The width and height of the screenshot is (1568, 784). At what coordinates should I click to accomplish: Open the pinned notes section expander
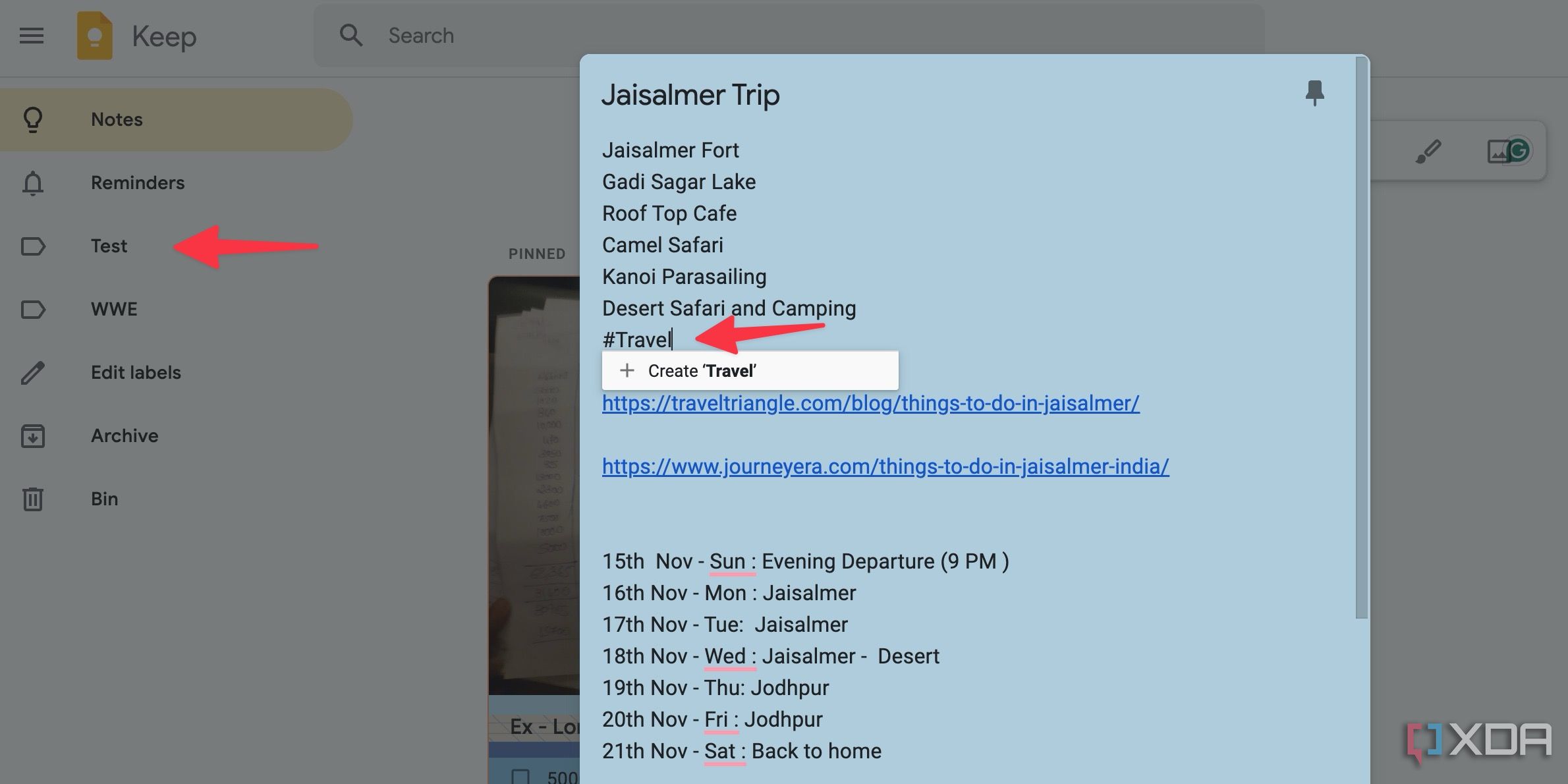click(537, 252)
